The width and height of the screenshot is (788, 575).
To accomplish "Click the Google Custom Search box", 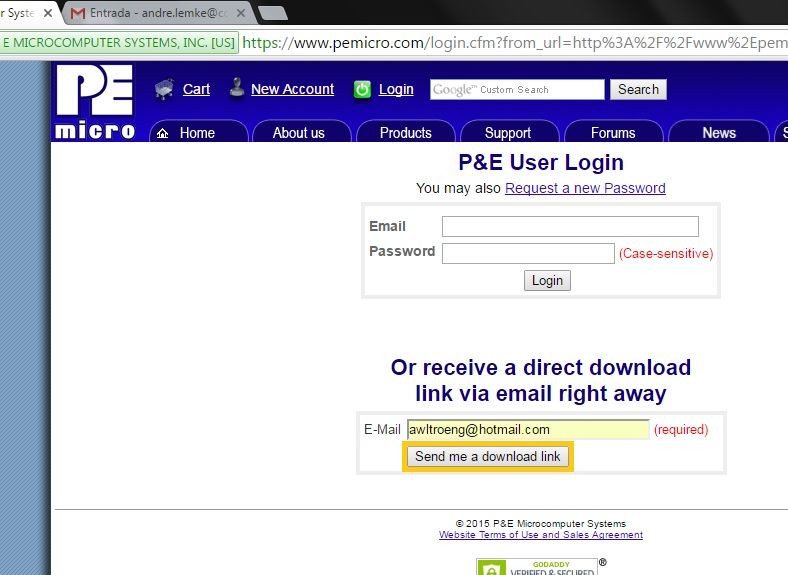I will [x=517, y=89].
